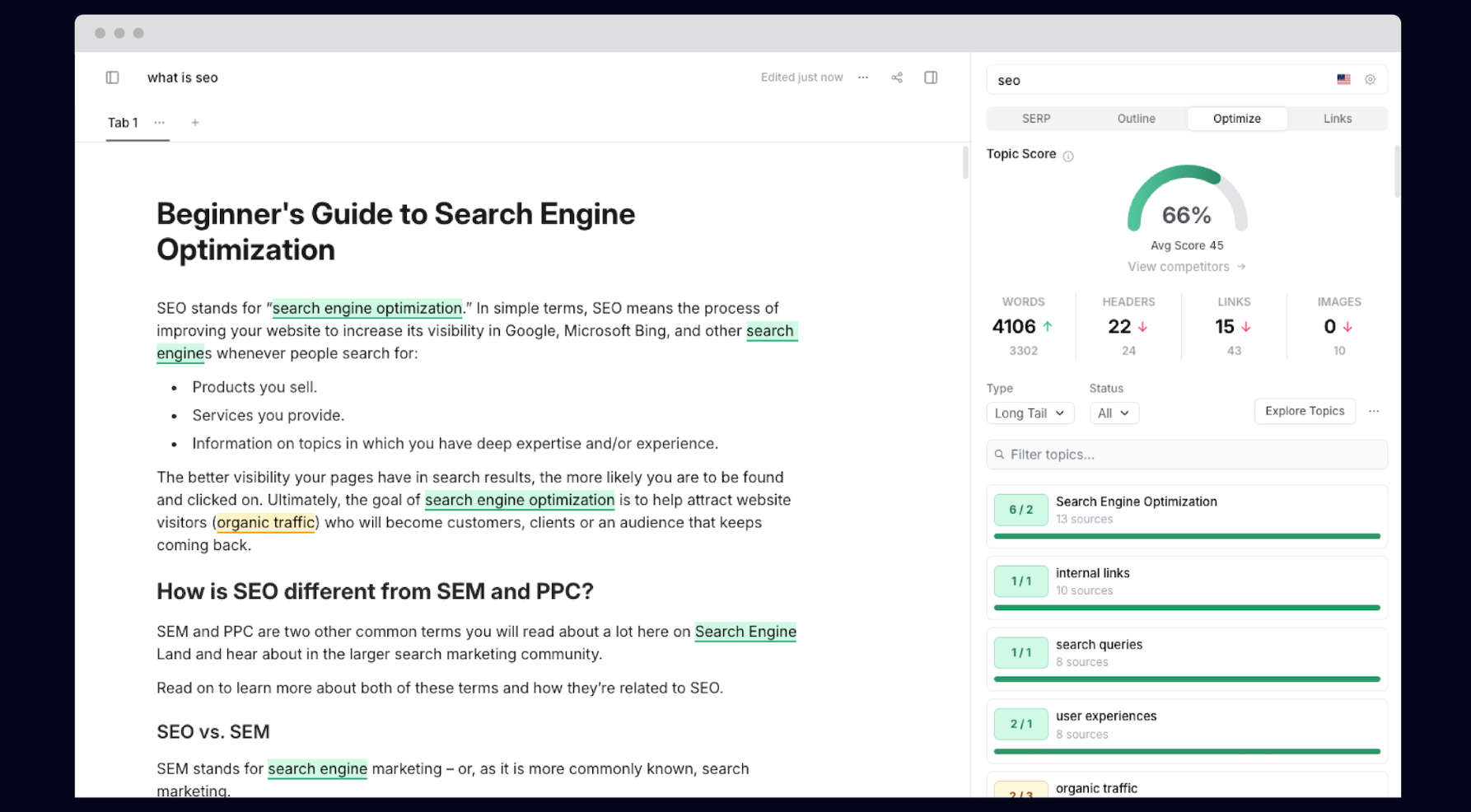Toggle the 6/2 badge on Search Engine Optimization topic
Screen dimensions: 1471x812
1020,510
